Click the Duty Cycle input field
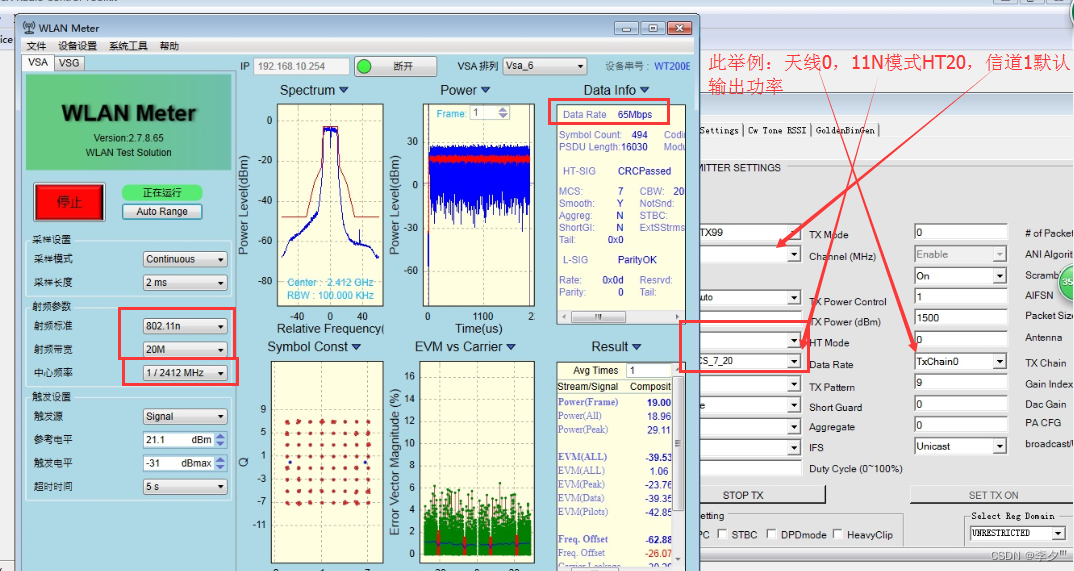The width and height of the screenshot is (1074, 571). tap(749, 468)
